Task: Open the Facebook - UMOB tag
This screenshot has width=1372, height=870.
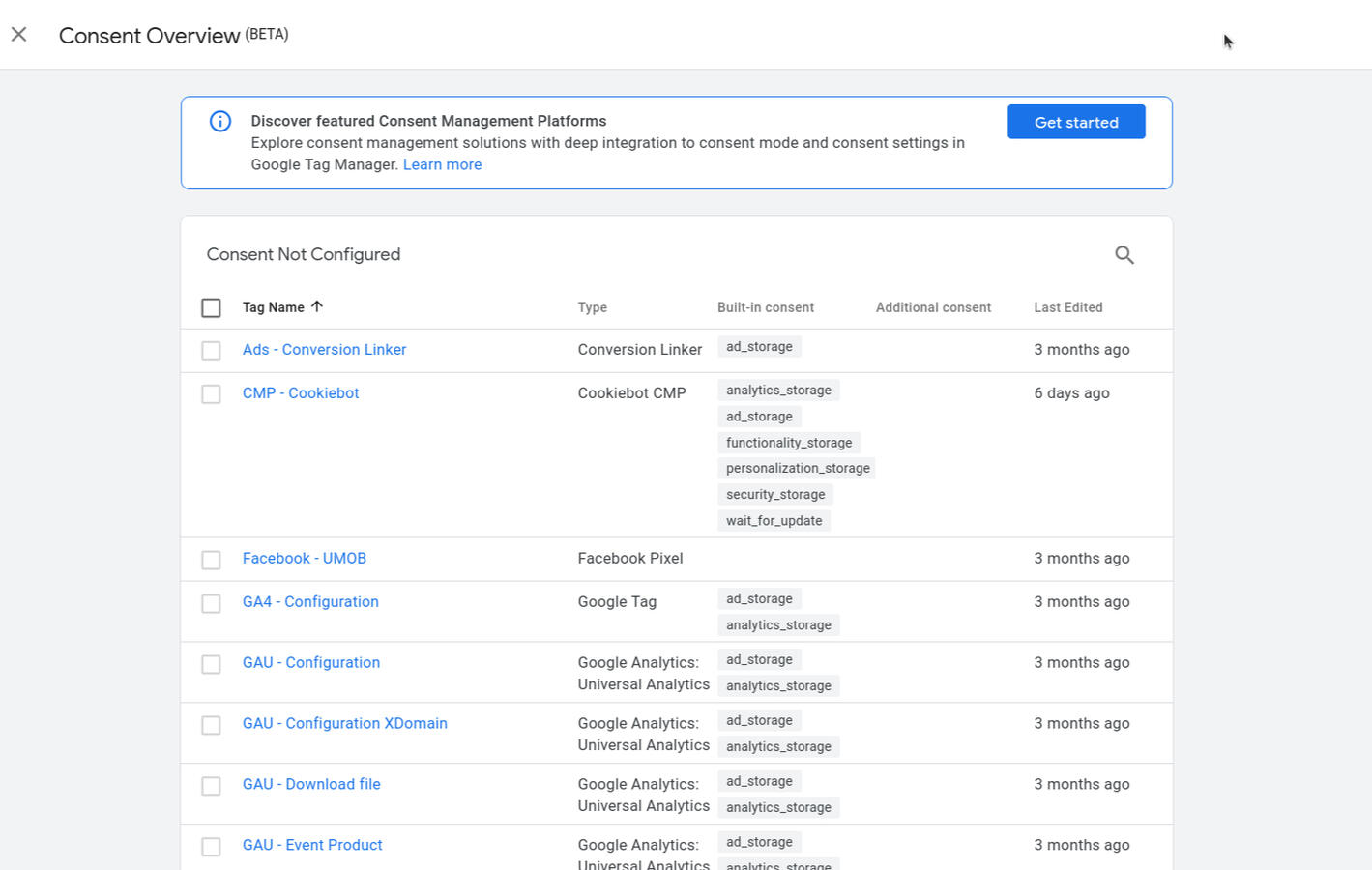Action: [305, 559]
